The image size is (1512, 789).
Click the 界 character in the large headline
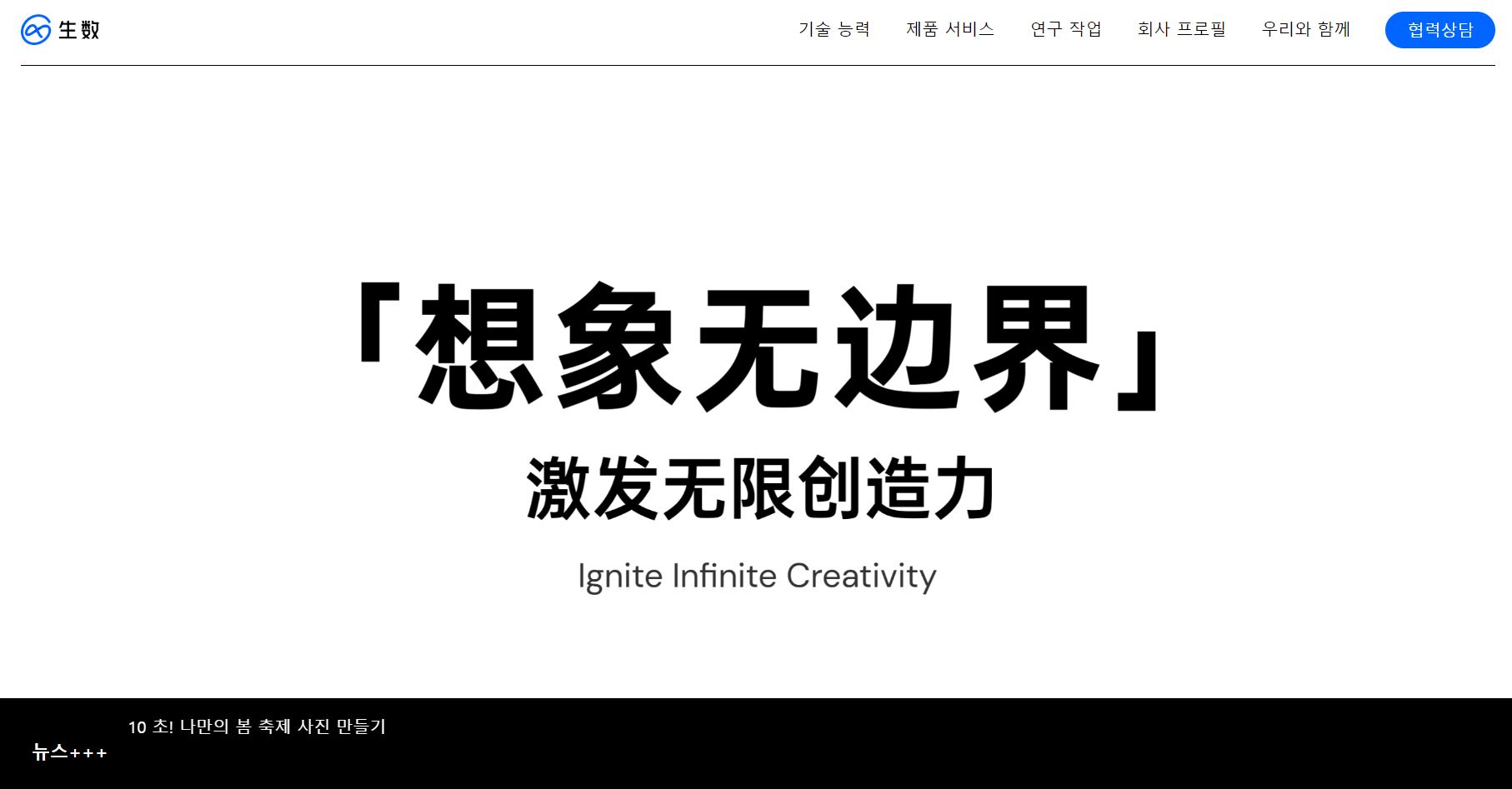[x=1037, y=347]
